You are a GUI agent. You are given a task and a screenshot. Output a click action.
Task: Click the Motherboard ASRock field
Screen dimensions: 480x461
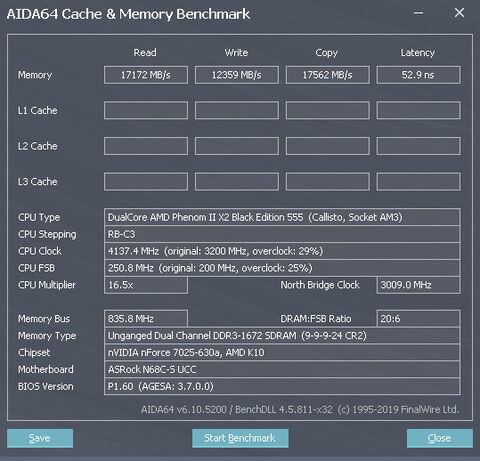(x=282, y=369)
